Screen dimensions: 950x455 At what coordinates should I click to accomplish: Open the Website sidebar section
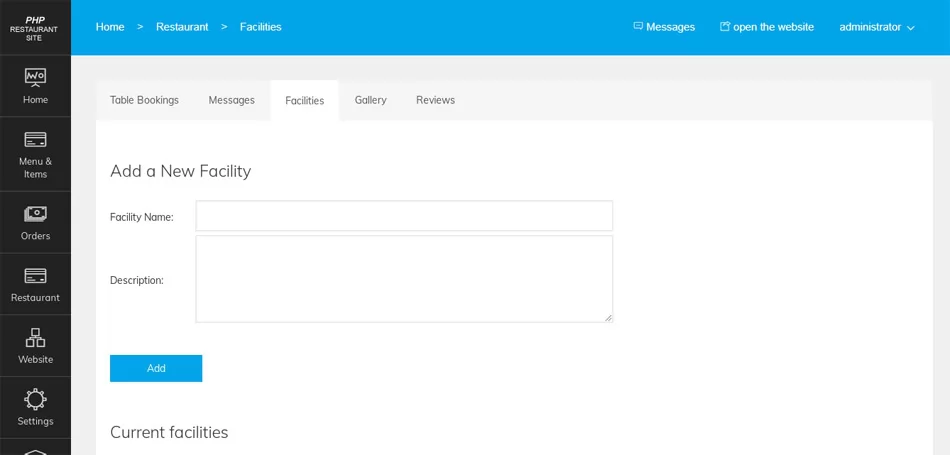pyautogui.click(x=35, y=346)
